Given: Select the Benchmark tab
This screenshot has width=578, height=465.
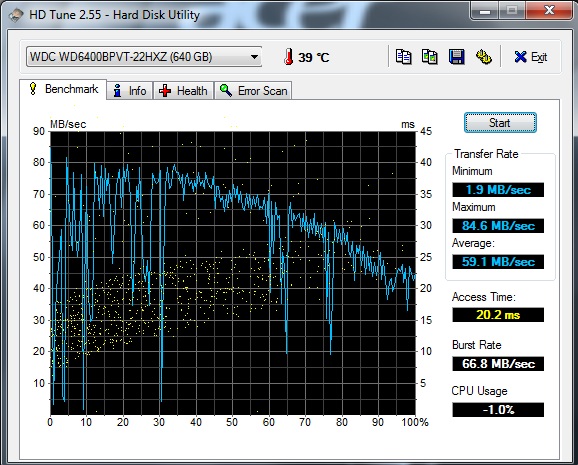Looking at the screenshot, I should [x=63, y=89].
